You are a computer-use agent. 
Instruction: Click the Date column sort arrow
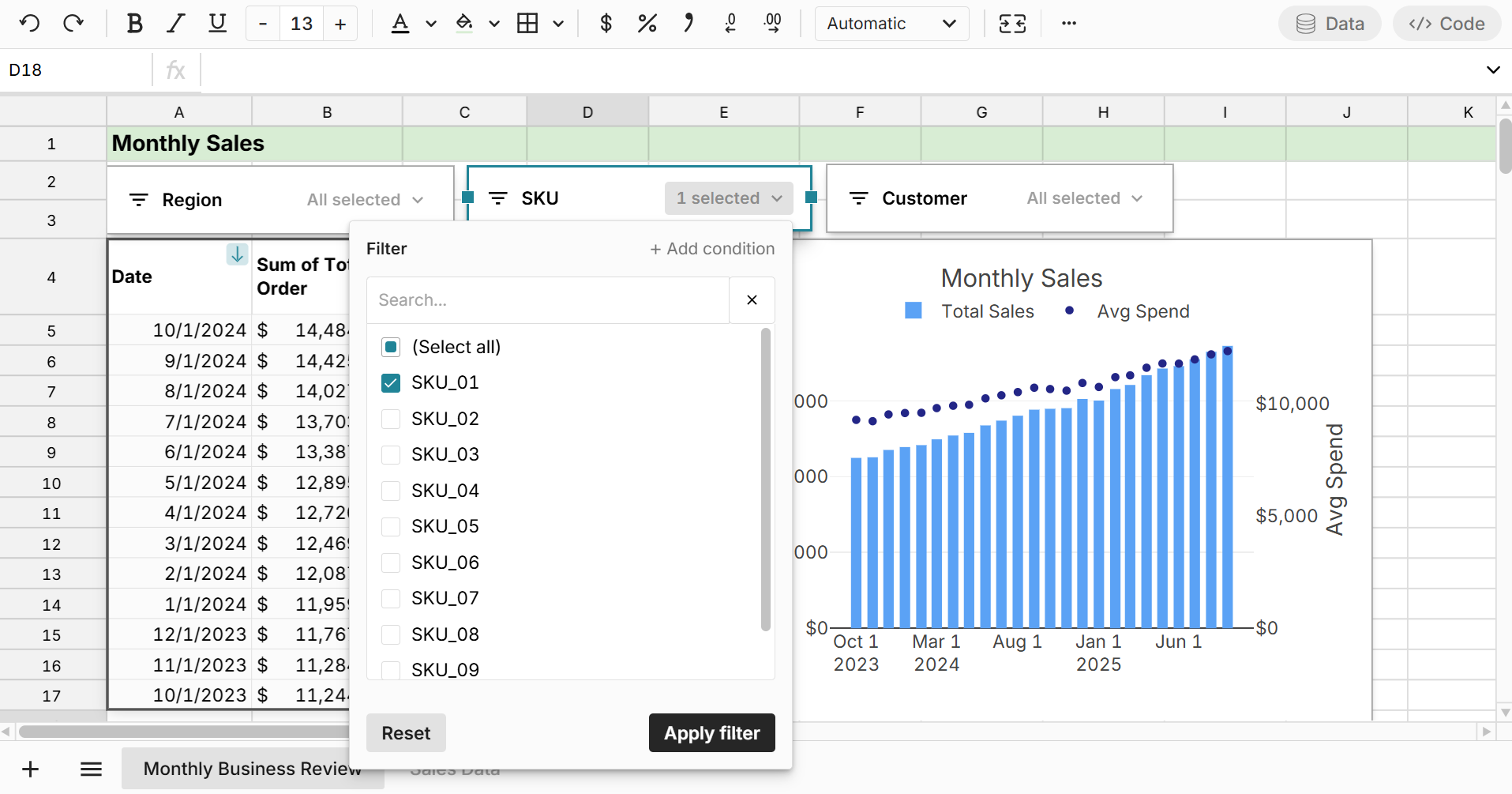[x=237, y=254]
